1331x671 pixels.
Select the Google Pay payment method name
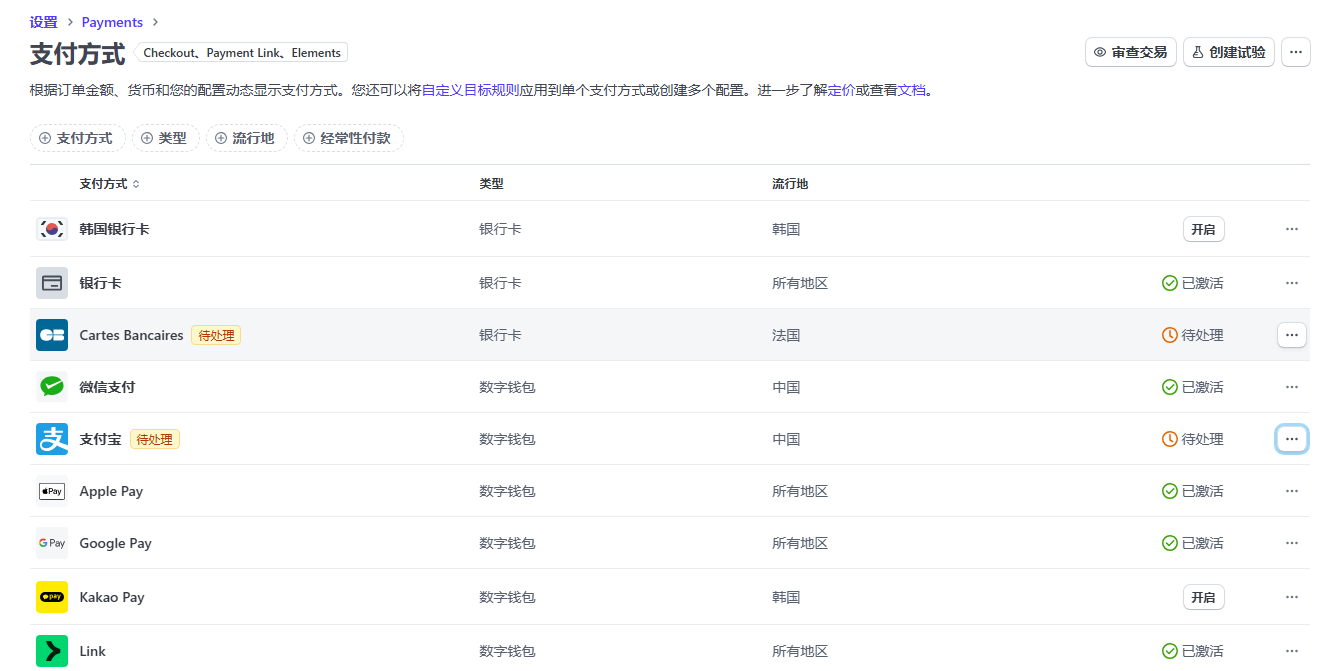116,543
